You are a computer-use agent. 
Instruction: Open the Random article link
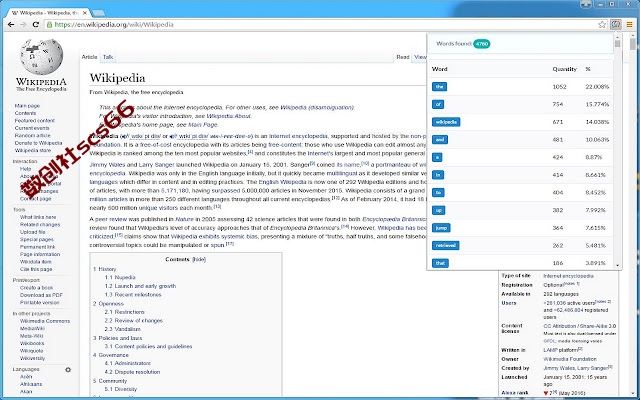[x=33, y=135]
